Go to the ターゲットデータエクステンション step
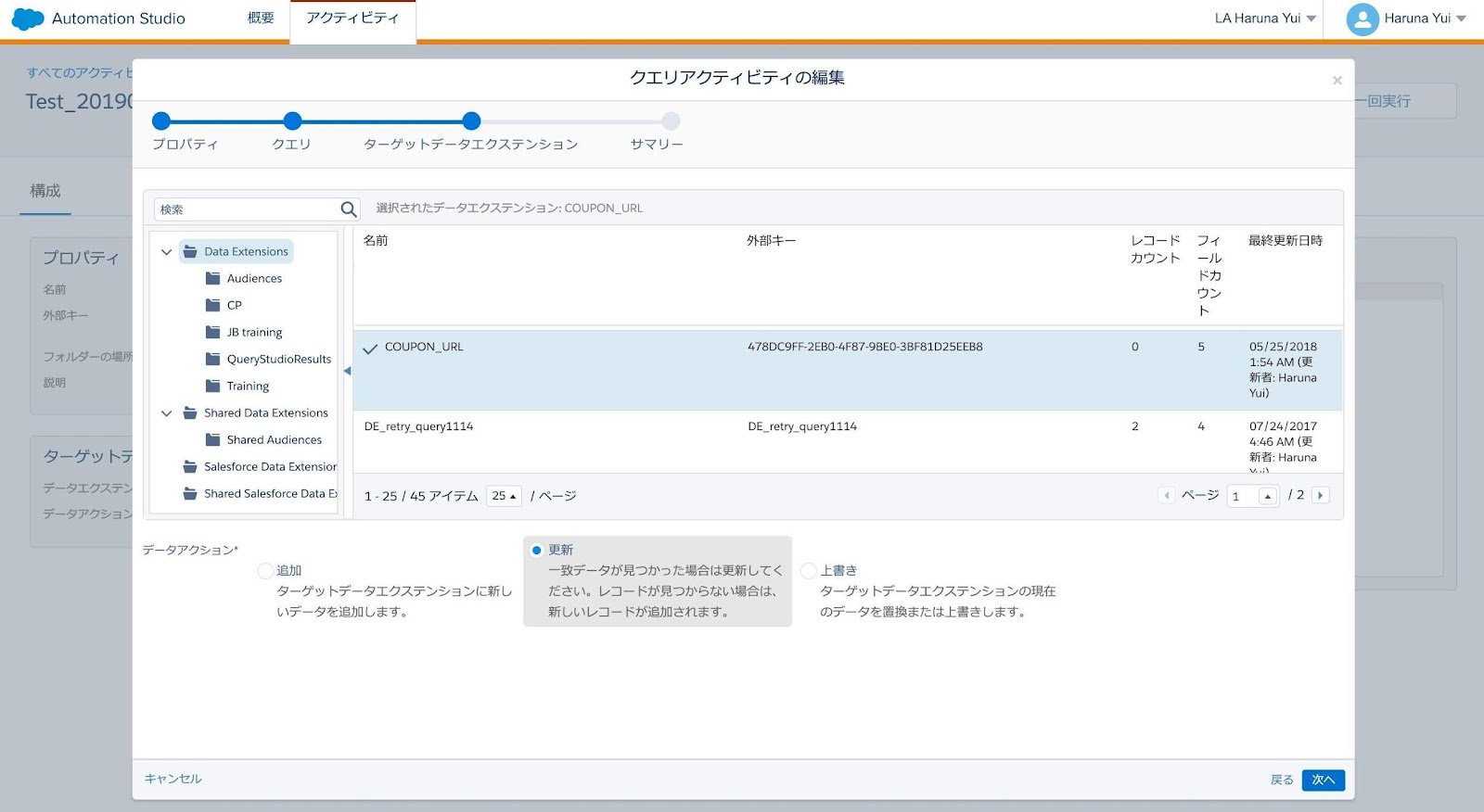1484x812 pixels. pyautogui.click(x=471, y=145)
